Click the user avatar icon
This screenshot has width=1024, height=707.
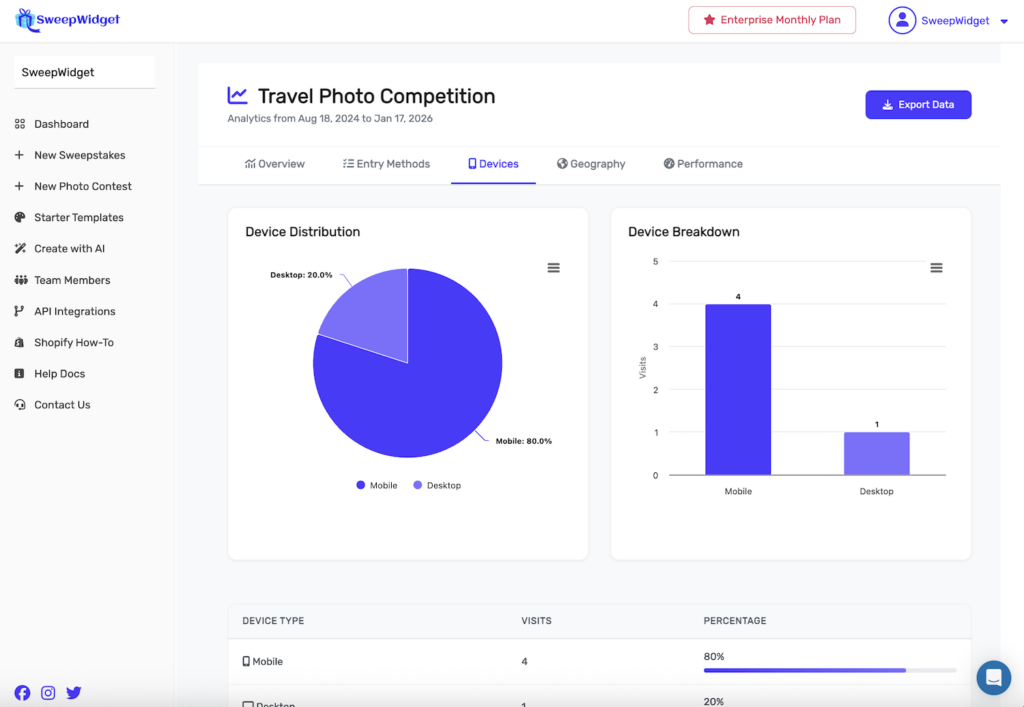(x=902, y=21)
